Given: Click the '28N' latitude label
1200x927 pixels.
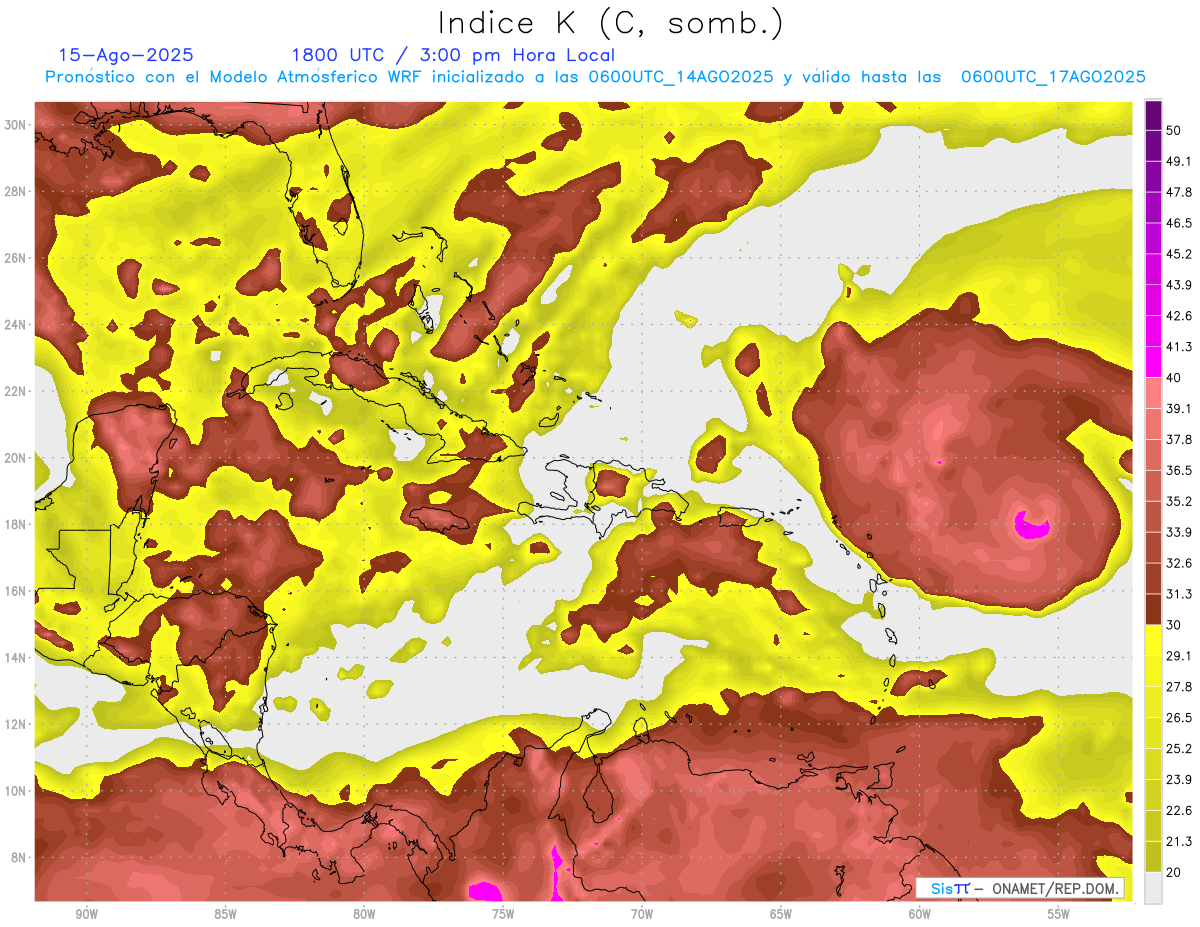Looking at the screenshot, I should 15,191.
